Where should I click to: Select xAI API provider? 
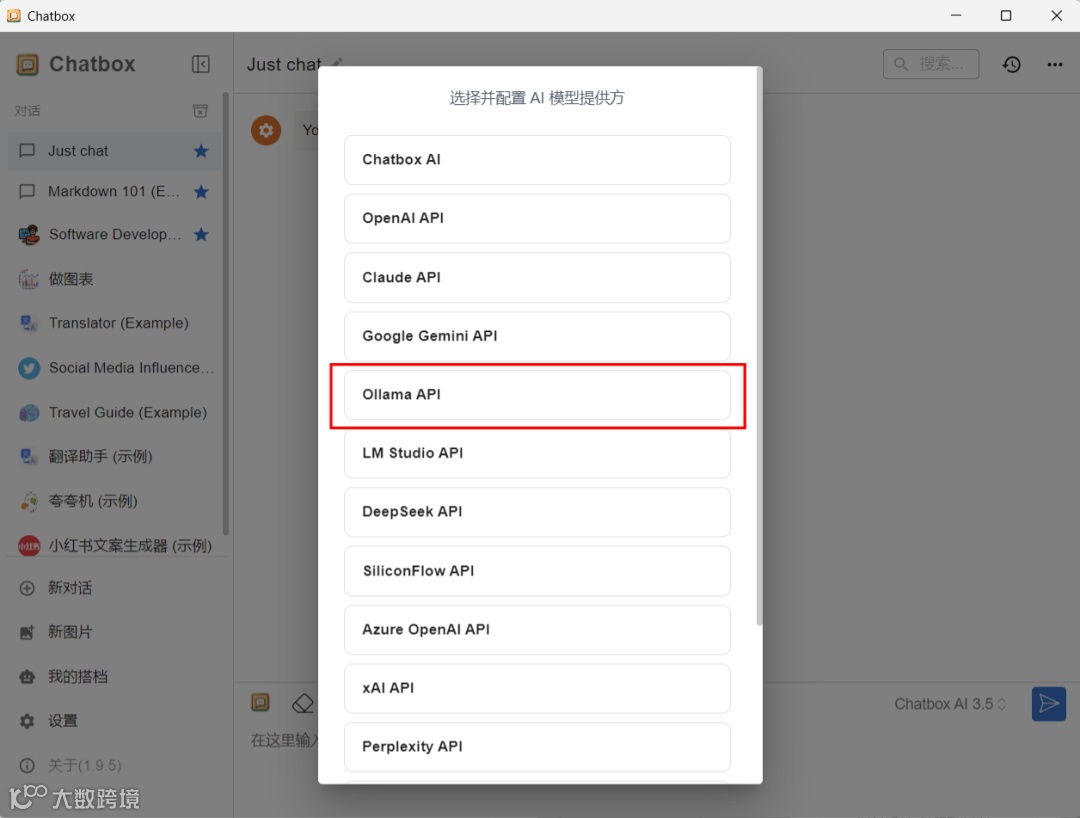[x=537, y=688]
